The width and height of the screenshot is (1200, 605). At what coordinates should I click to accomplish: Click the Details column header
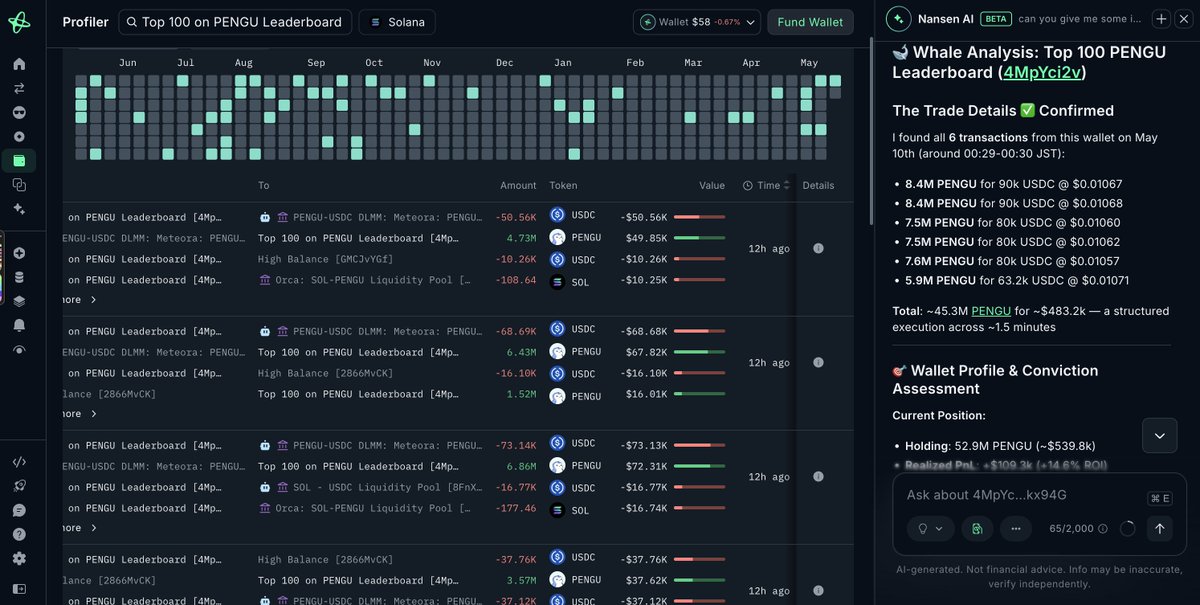pos(818,185)
